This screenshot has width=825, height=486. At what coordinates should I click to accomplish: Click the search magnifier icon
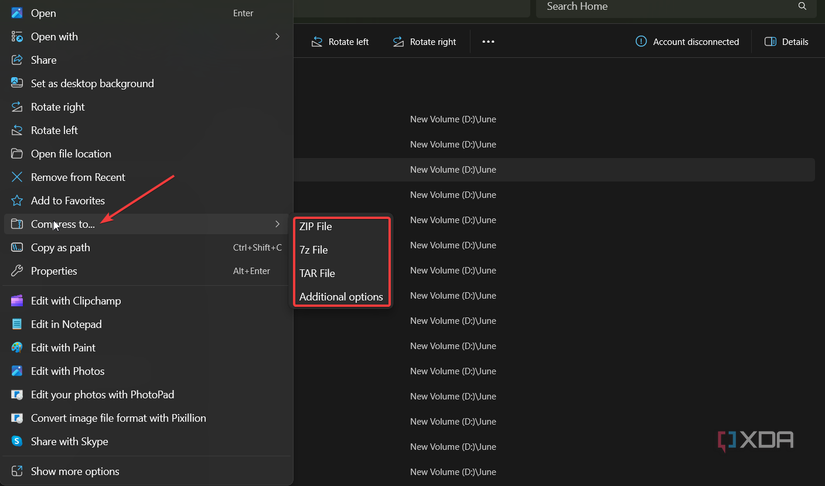(802, 7)
